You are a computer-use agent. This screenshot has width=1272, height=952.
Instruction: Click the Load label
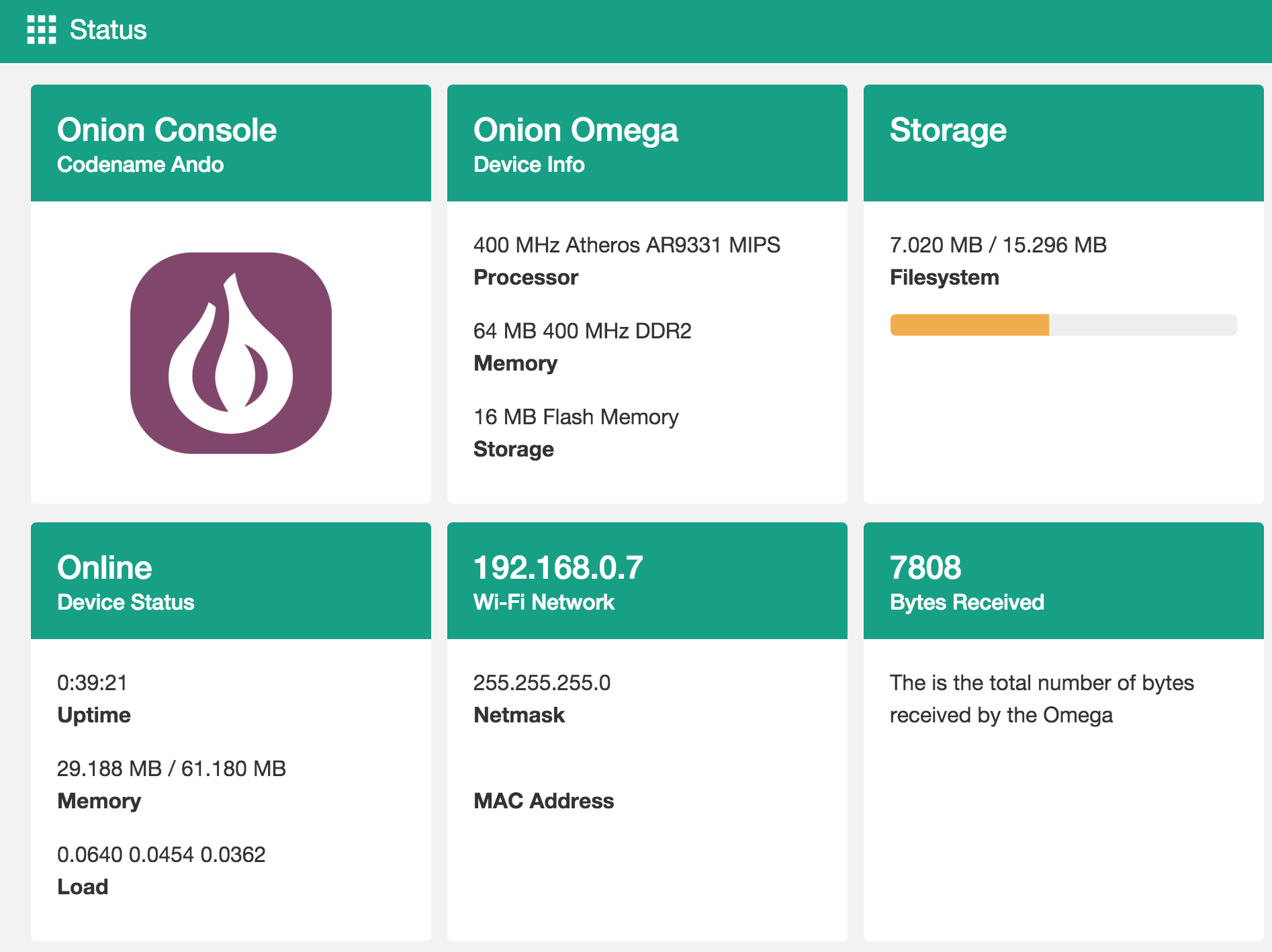pyautogui.click(x=83, y=887)
